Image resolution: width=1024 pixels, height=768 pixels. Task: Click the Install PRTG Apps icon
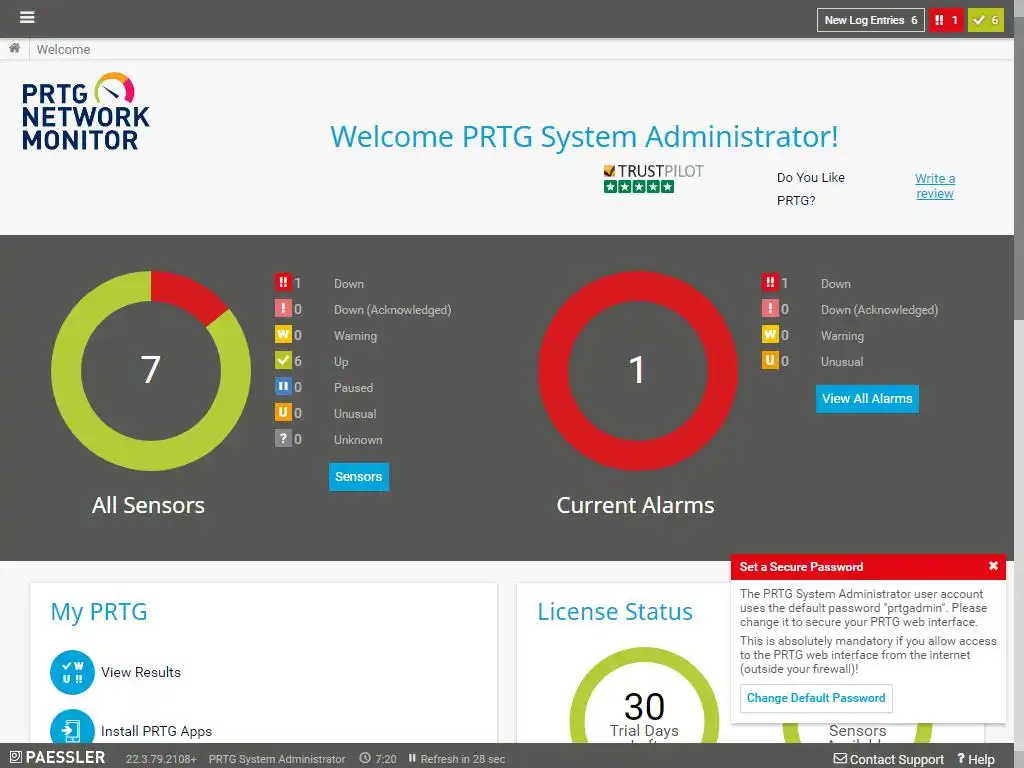coord(72,726)
